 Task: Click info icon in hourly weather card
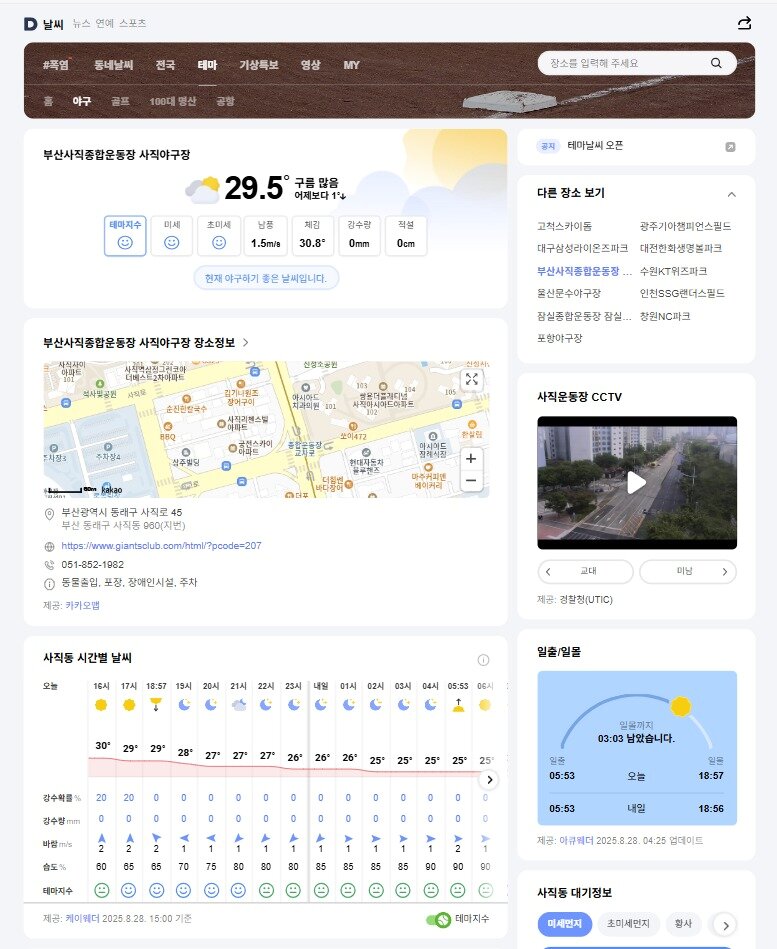[483, 660]
